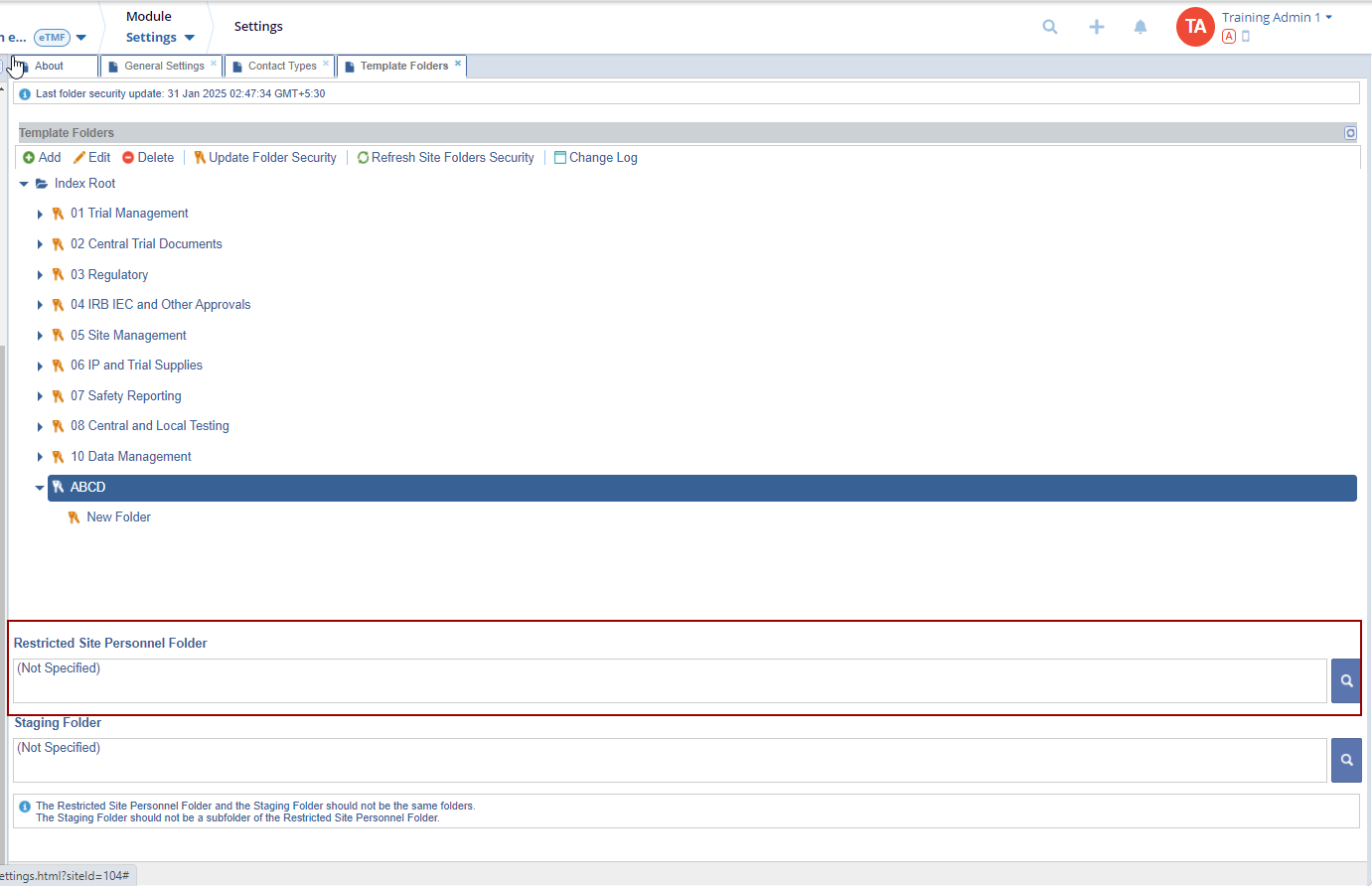Switch to the Contact Types tab

point(282,67)
